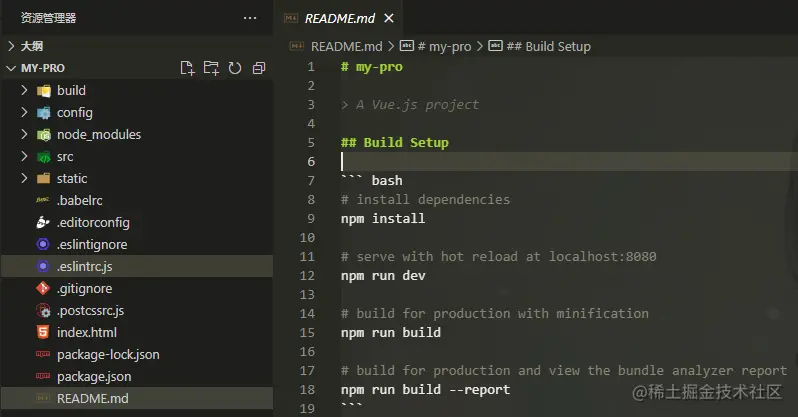Image resolution: width=798 pixels, height=417 pixels.
Task: Click the build folder icon
Action: pos(44,91)
